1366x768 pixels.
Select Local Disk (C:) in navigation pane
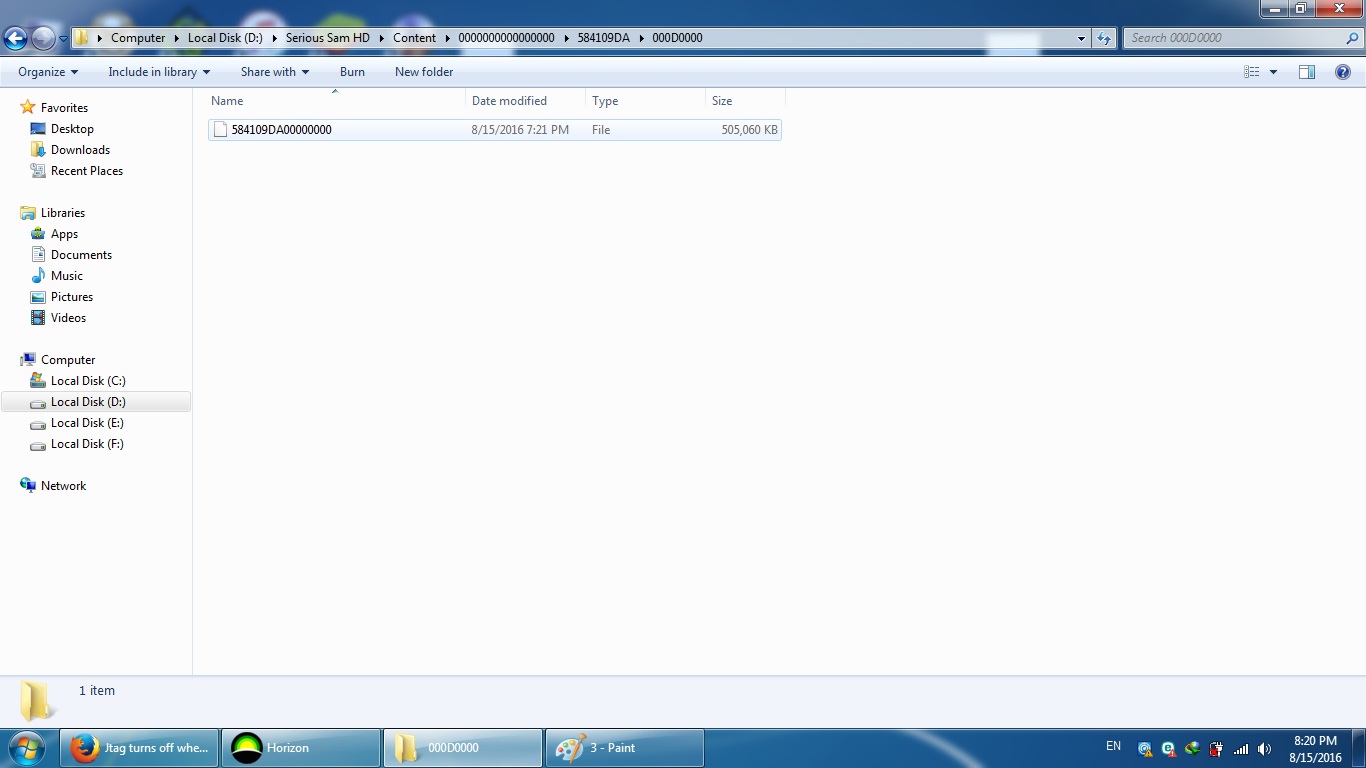pyautogui.click(x=88, y=381)
